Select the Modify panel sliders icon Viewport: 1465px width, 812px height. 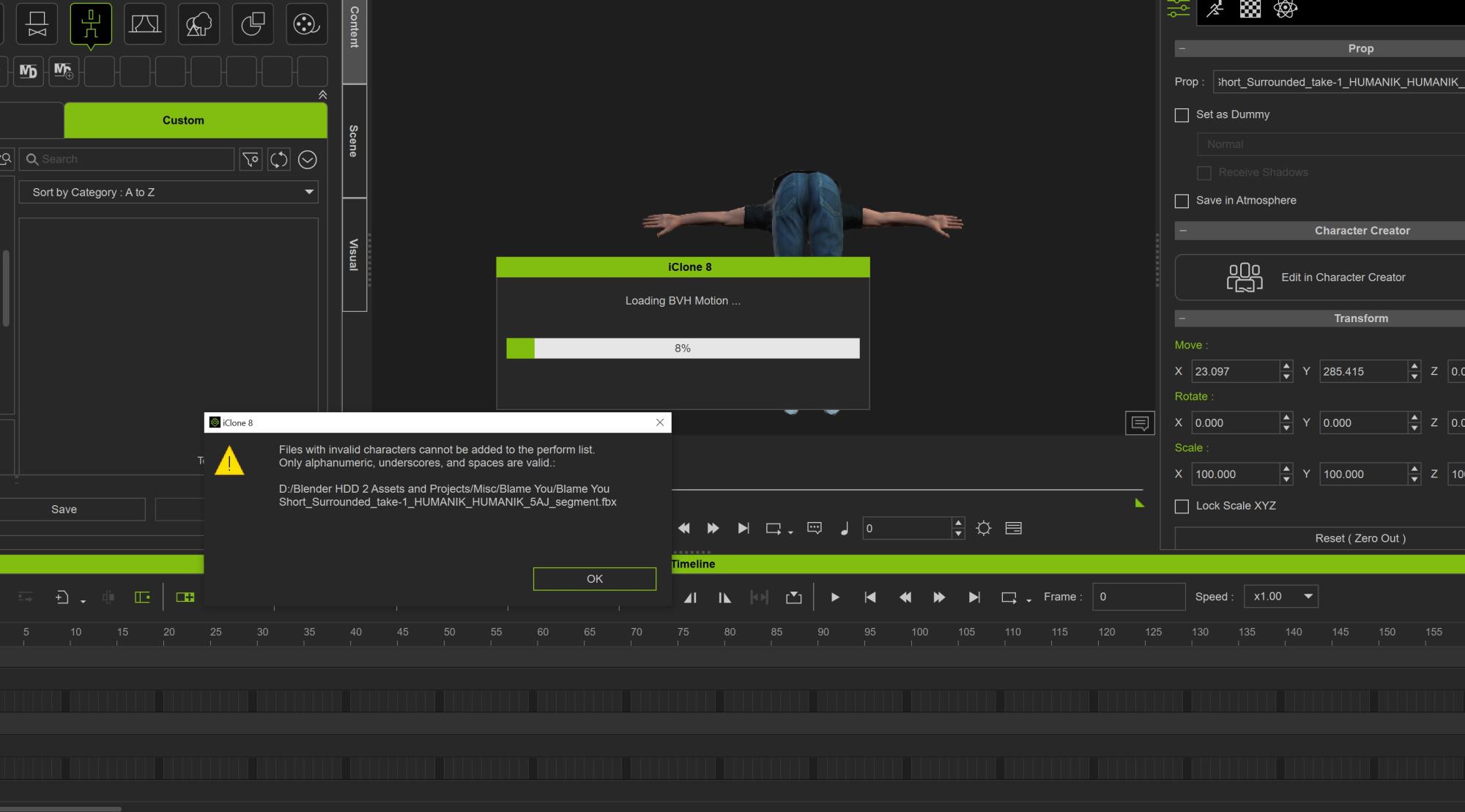coord(1178,9)
